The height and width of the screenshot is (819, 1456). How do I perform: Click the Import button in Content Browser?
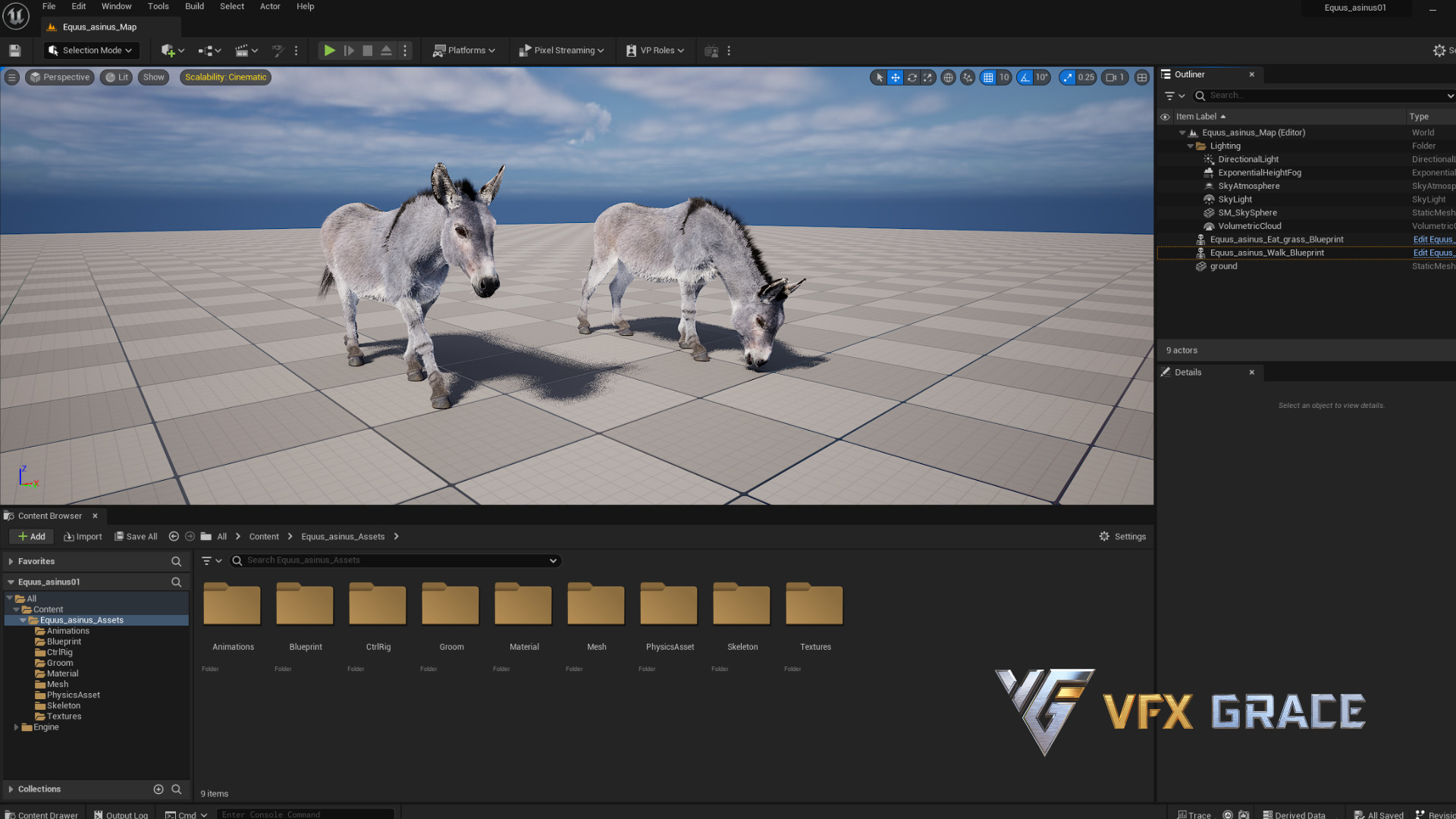[x=83, y=537]
